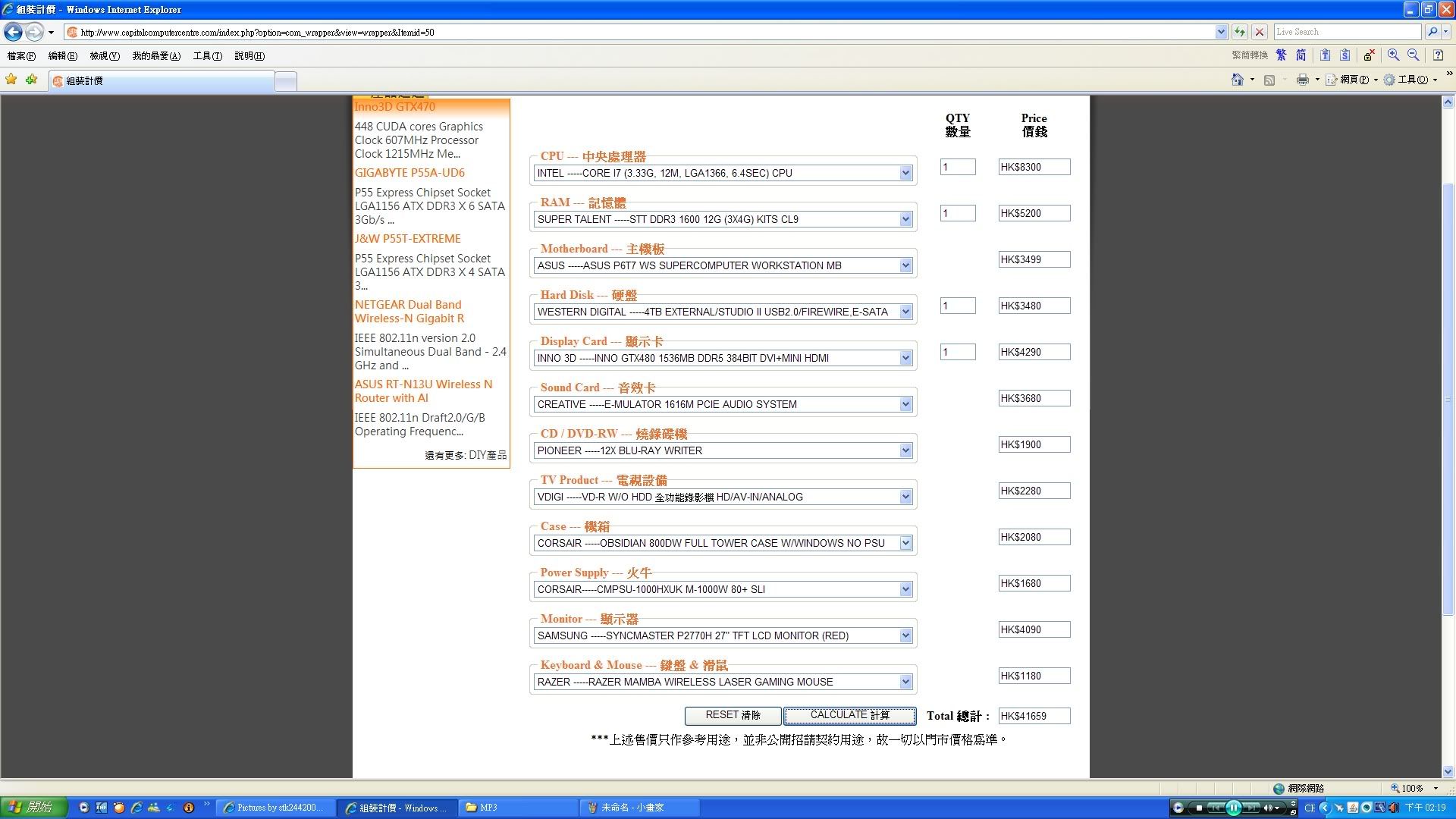Open the 檢視(V) View menu
Viewport: 1456px width, 819px height.
coord(105,56)
